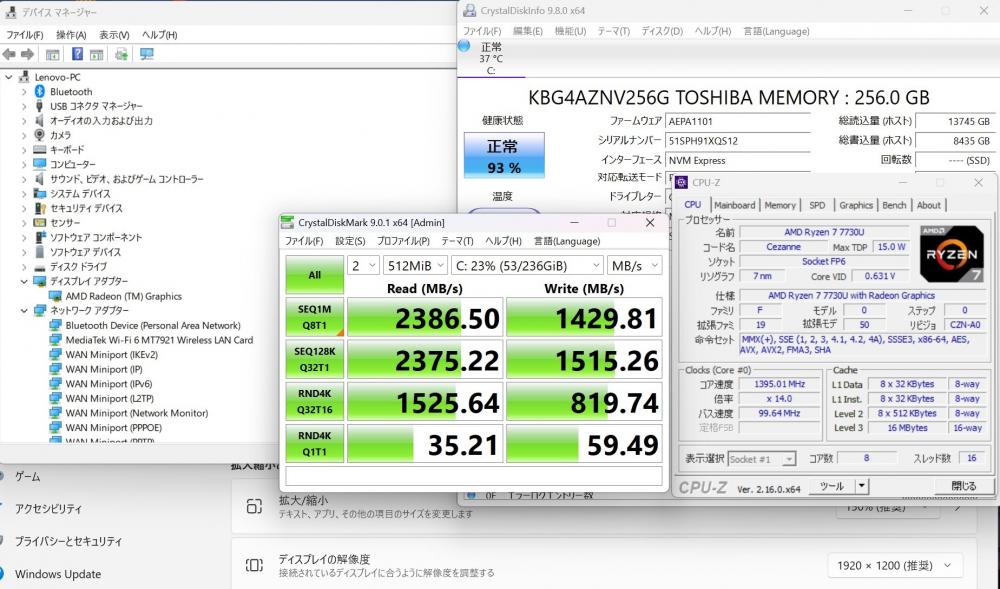This screenshot has width=1000, height=589.
Task: Click the Ryzen 7 logo in CPU-Z
Action: pos(952,254)
